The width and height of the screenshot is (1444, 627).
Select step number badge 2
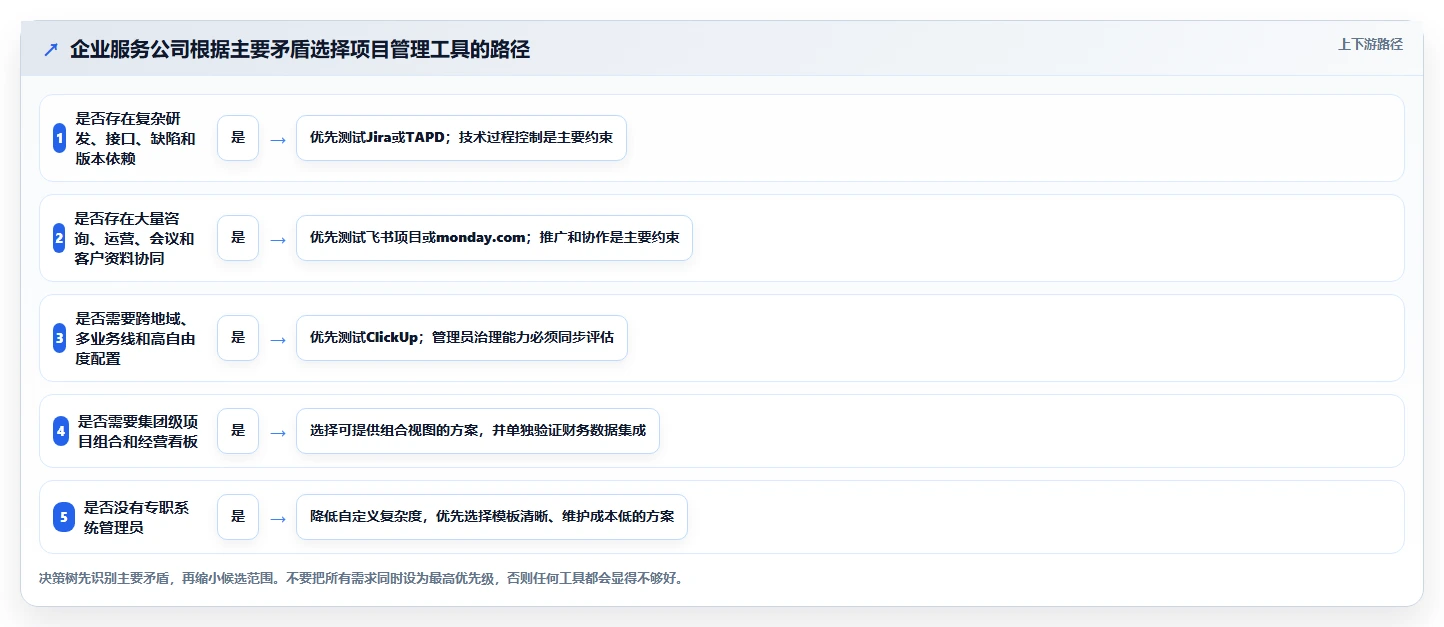[x=59, y=238]
